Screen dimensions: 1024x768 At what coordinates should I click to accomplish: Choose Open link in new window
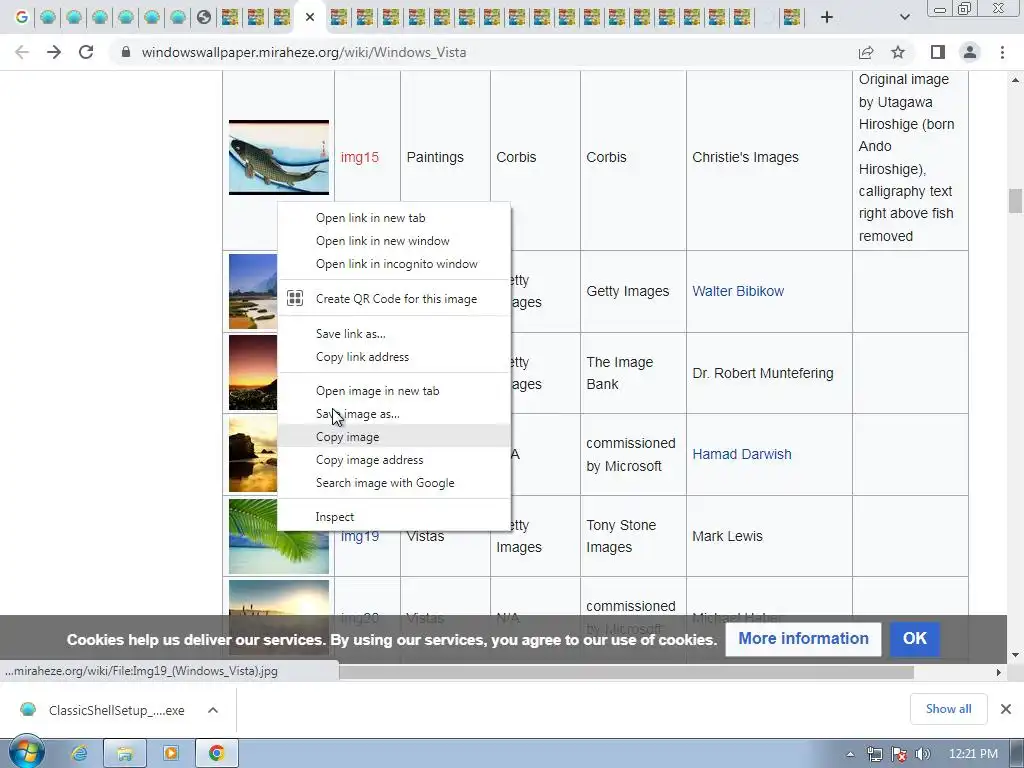click(394, 241)
